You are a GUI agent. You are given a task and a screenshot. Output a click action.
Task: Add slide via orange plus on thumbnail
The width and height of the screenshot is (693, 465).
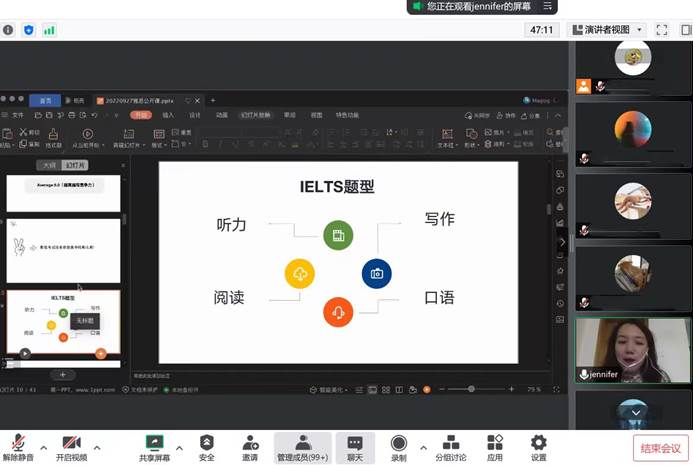101,353
